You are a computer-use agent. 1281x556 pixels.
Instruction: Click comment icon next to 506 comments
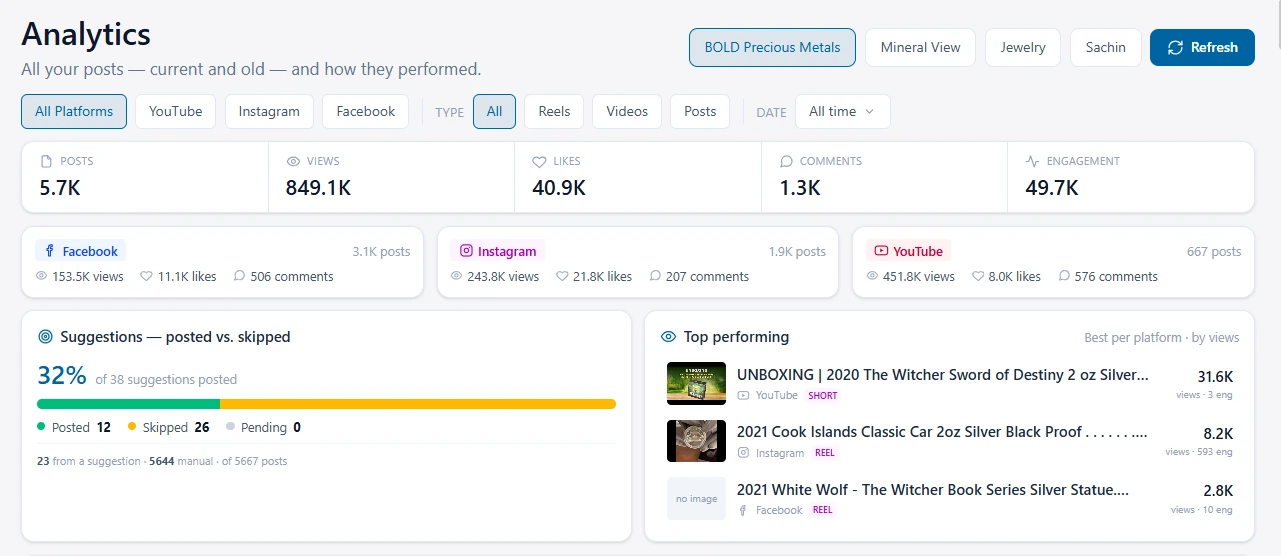[239, 276]
